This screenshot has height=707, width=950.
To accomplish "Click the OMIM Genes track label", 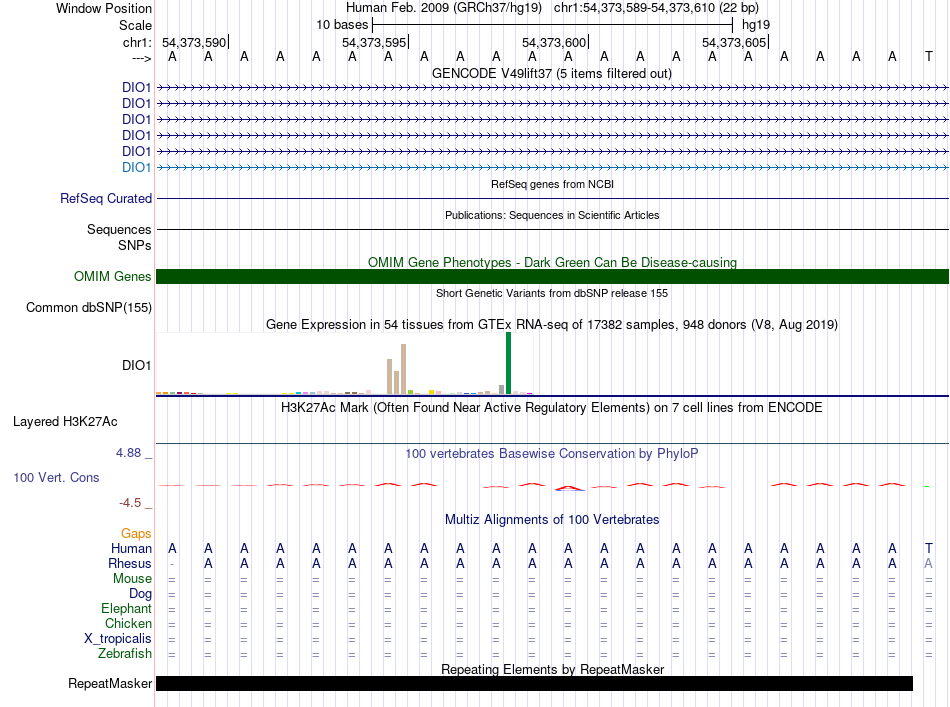I will coord(112,277).
